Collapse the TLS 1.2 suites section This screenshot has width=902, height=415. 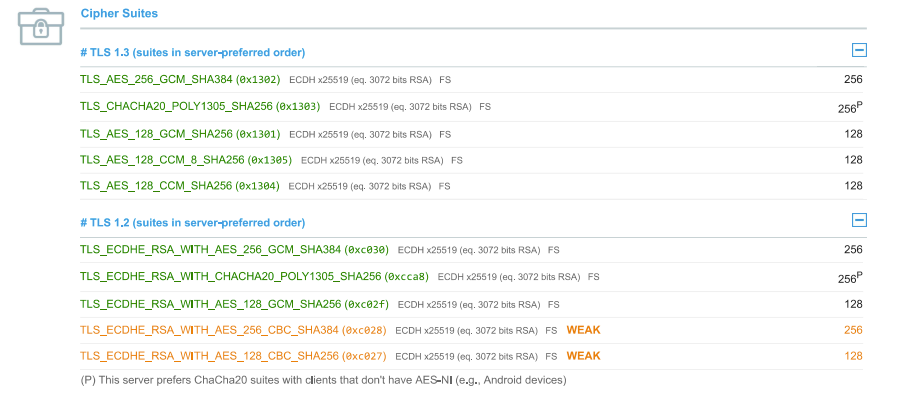click(858, 221)
